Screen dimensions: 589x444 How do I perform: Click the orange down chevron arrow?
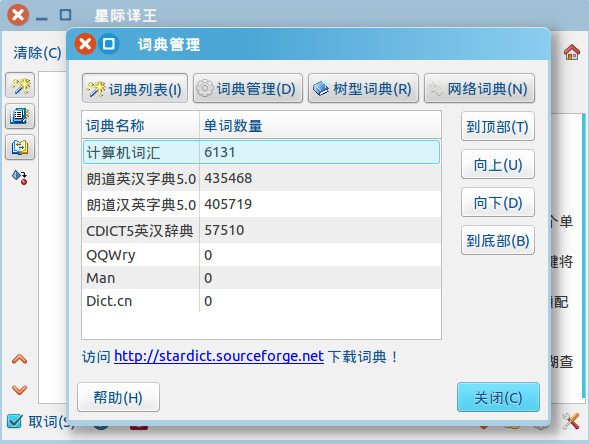point(20,390)
